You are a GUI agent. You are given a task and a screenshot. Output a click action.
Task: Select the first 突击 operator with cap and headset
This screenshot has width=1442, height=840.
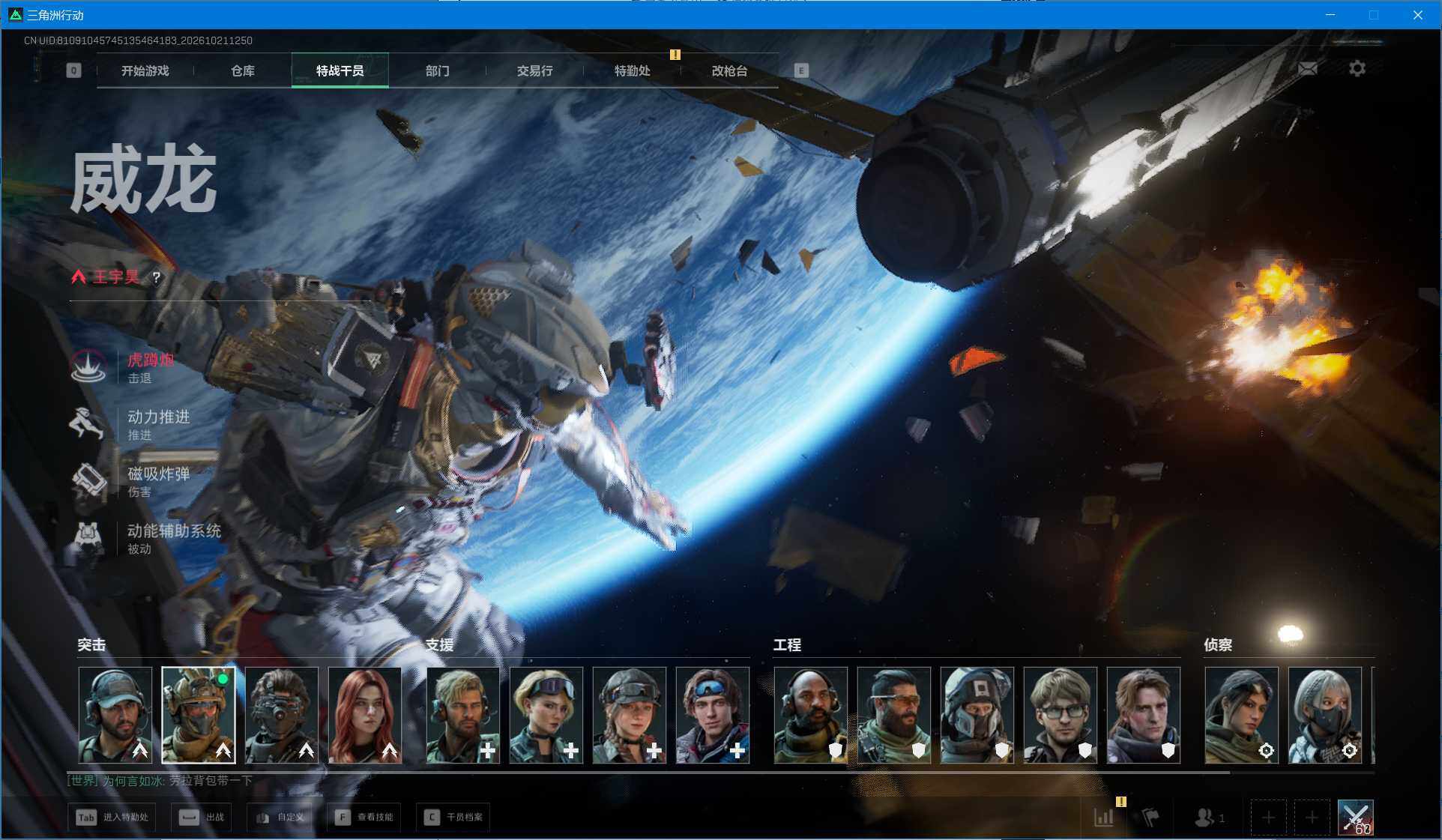tap(115, 716)
